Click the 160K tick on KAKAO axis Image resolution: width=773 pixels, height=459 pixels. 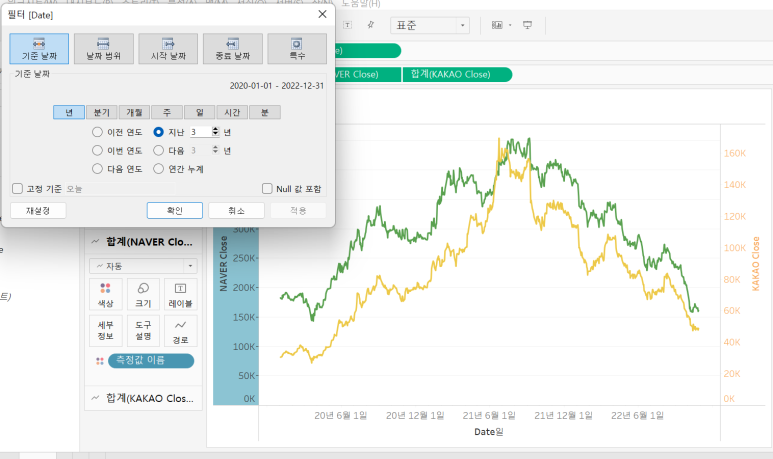coord(735,153)
